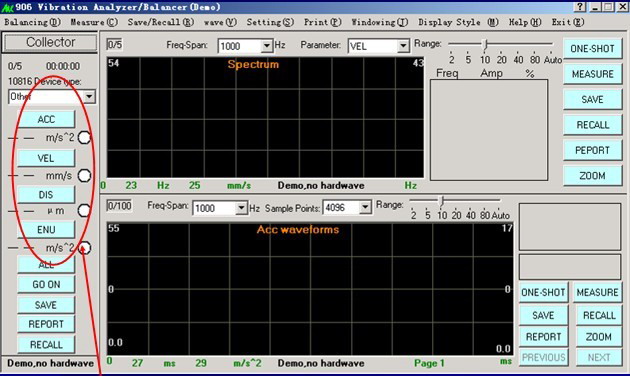Click the Spectrum ONE-SHOT button
630x376 pixels.
[592, 49]
